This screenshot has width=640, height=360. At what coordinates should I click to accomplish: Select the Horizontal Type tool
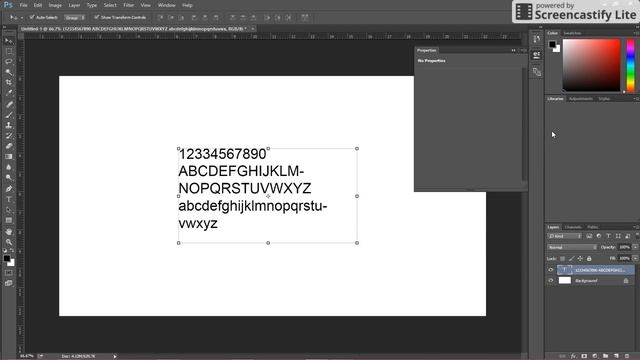coord(9,200)
